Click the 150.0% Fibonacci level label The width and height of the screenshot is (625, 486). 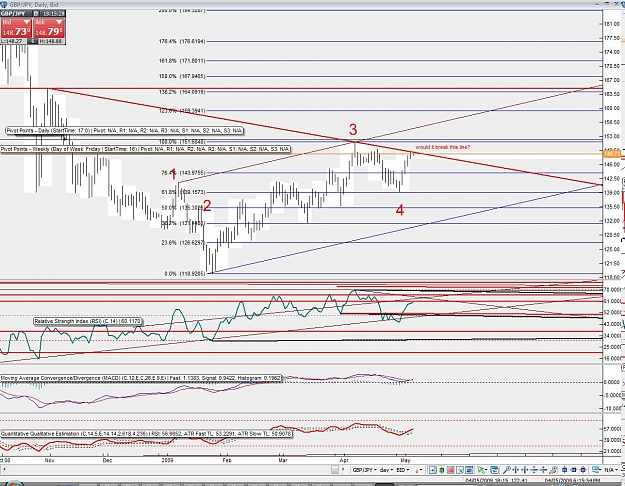(x=182, y=76)
